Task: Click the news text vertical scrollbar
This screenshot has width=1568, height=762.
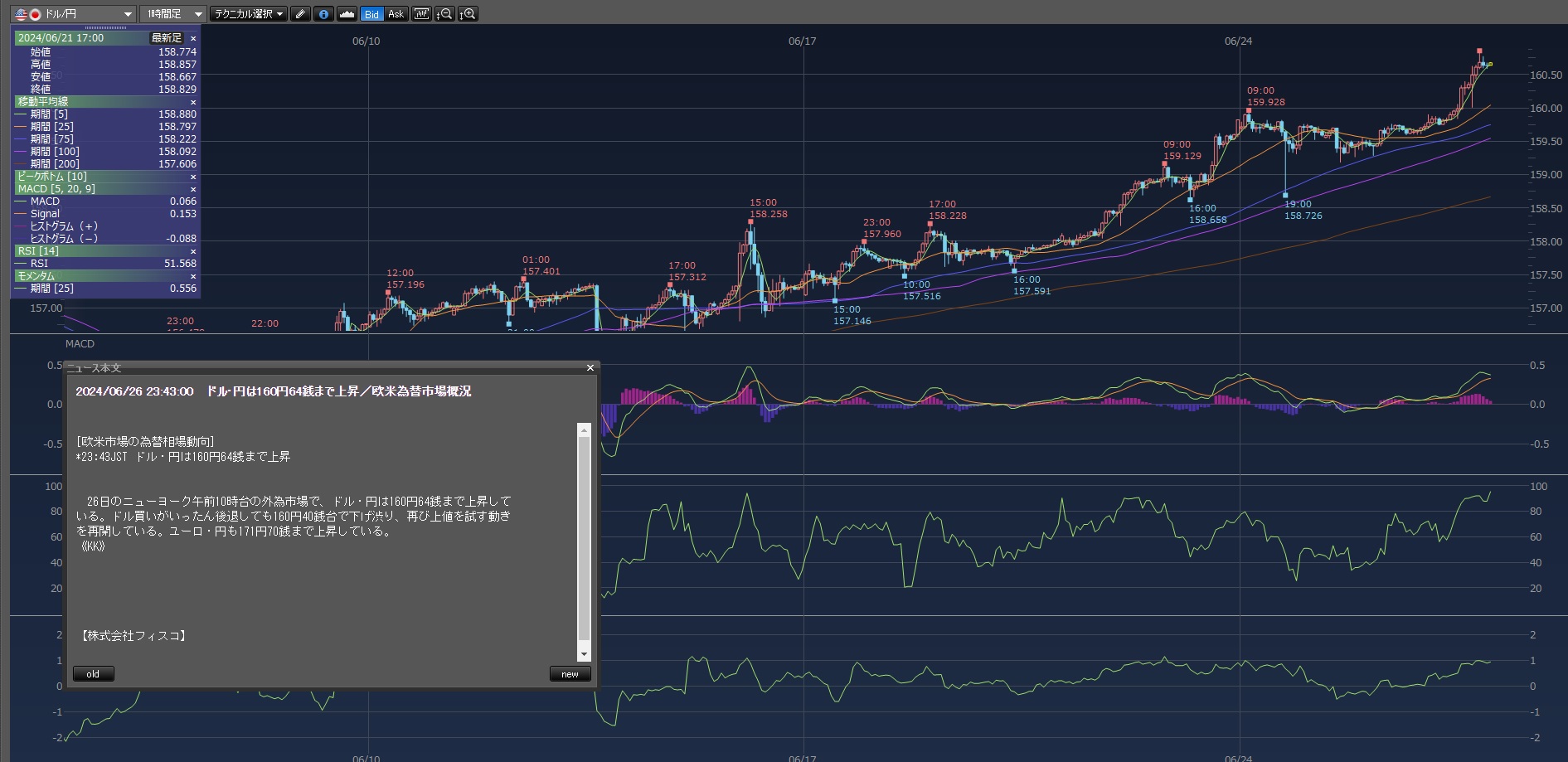Action: (x=584, y=539)
